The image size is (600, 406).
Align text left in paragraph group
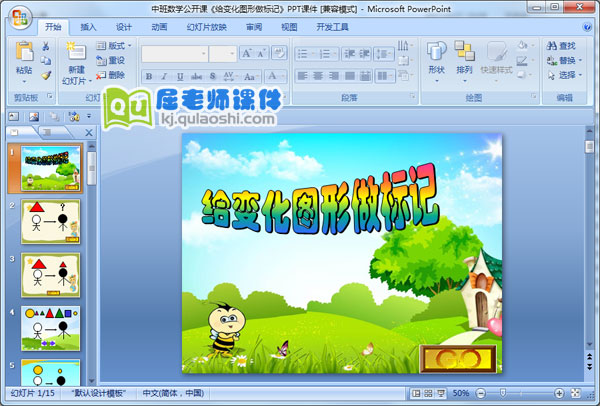302,76
